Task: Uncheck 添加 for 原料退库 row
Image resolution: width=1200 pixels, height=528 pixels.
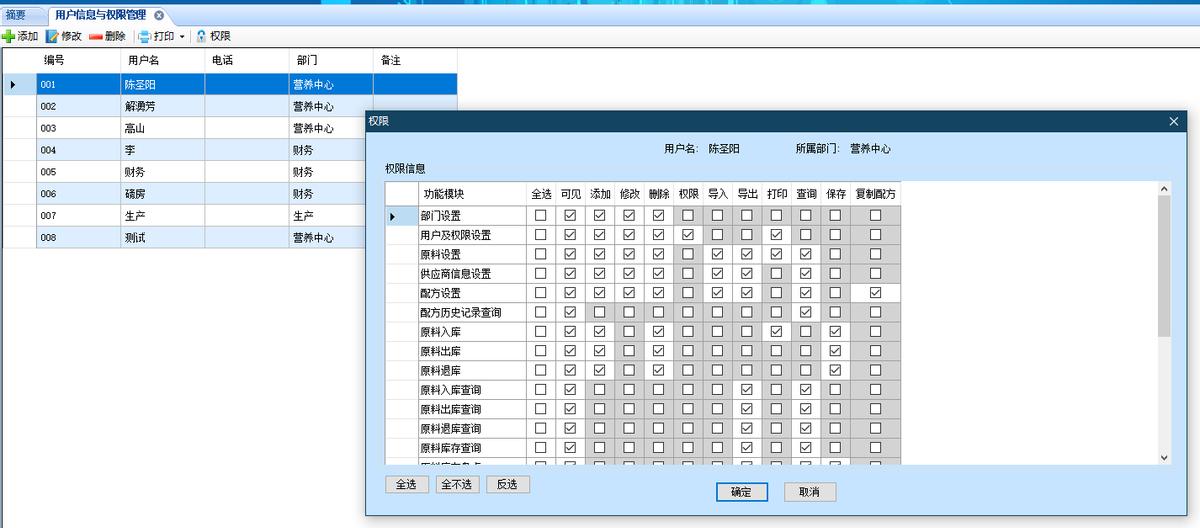Action: [x=599, y=370]
